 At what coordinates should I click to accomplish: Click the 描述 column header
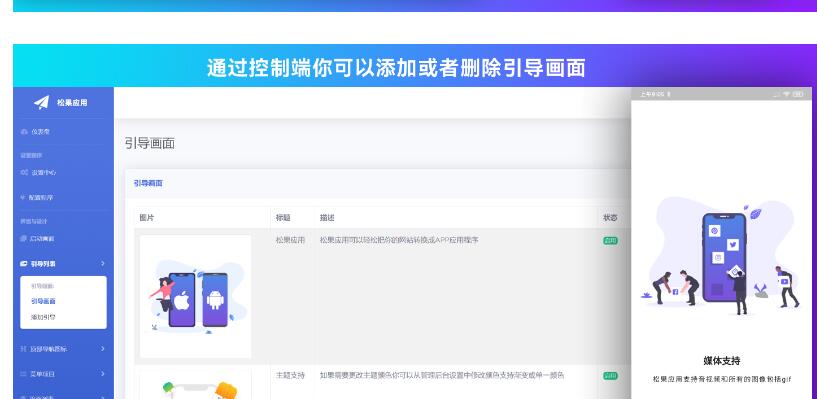327,218
